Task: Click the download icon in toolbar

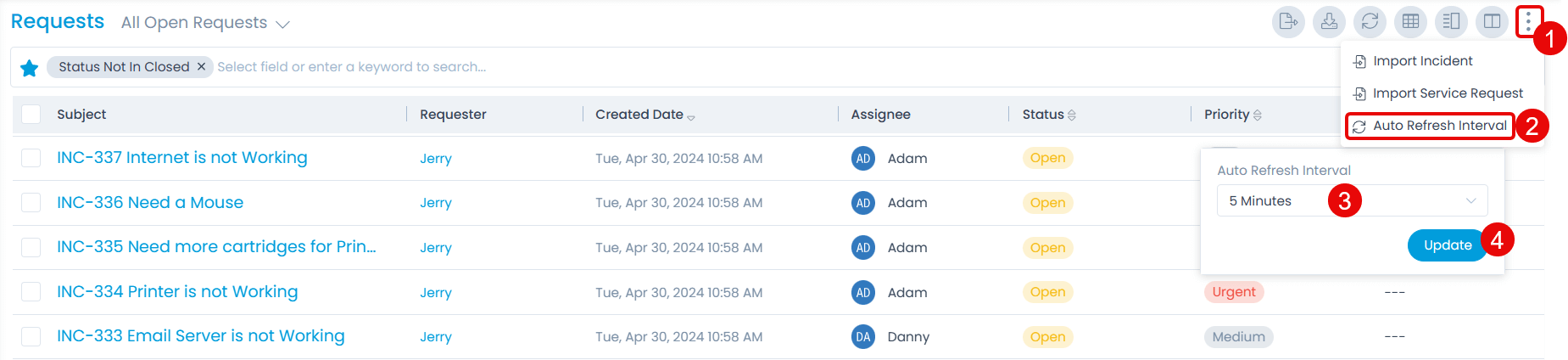Action: click(1329, 22)
